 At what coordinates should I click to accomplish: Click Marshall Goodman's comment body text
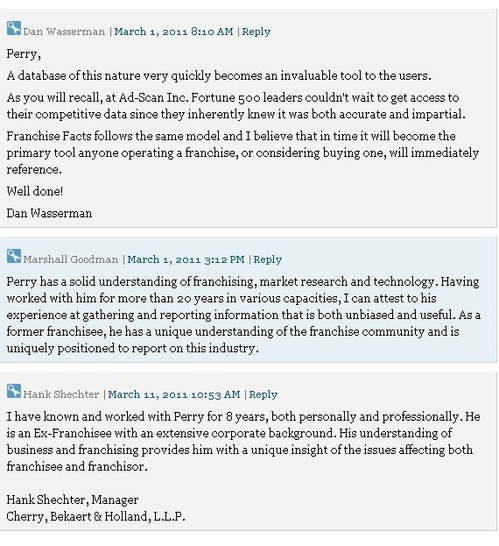coord(243,315)
